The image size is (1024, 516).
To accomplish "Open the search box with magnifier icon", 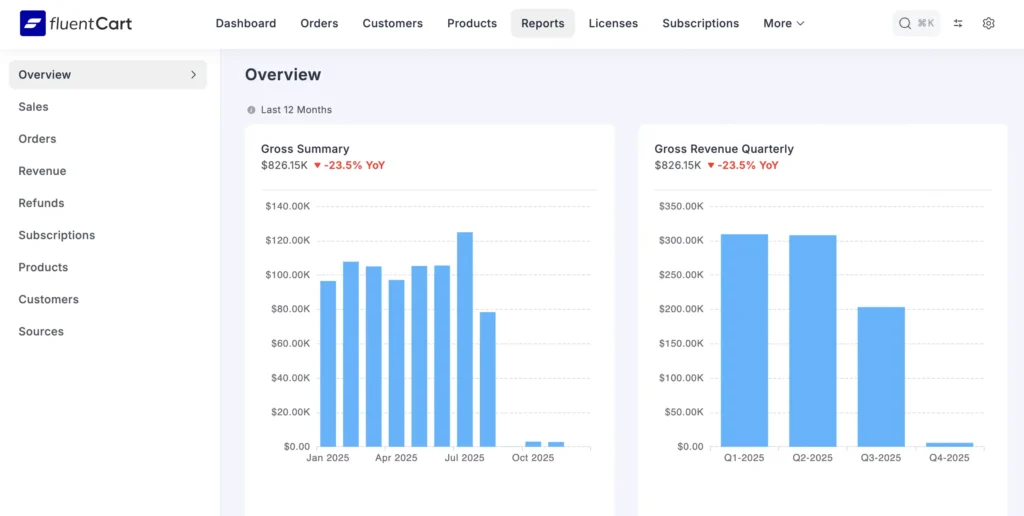I will [x=915, y=23].
